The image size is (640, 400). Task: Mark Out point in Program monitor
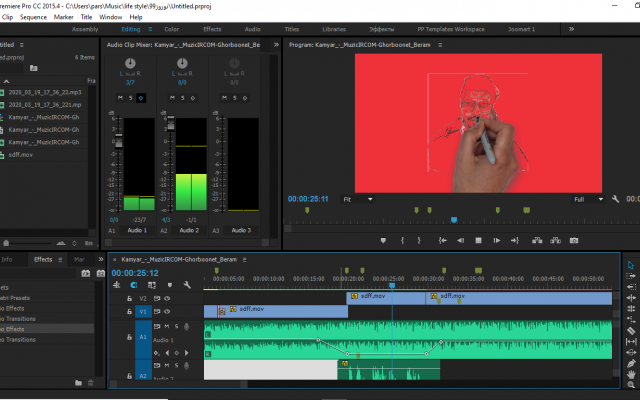tap(419, 240)
